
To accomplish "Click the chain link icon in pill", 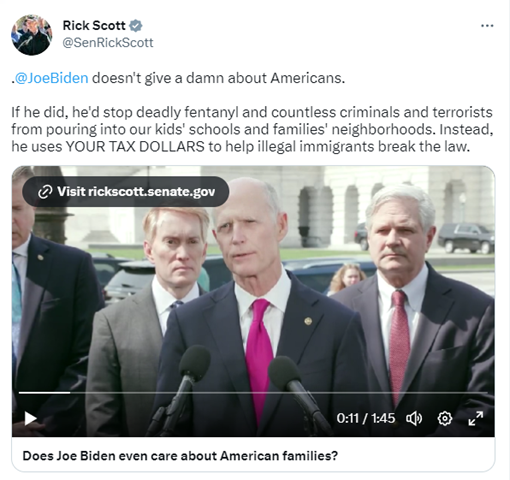I will [45, 192].
